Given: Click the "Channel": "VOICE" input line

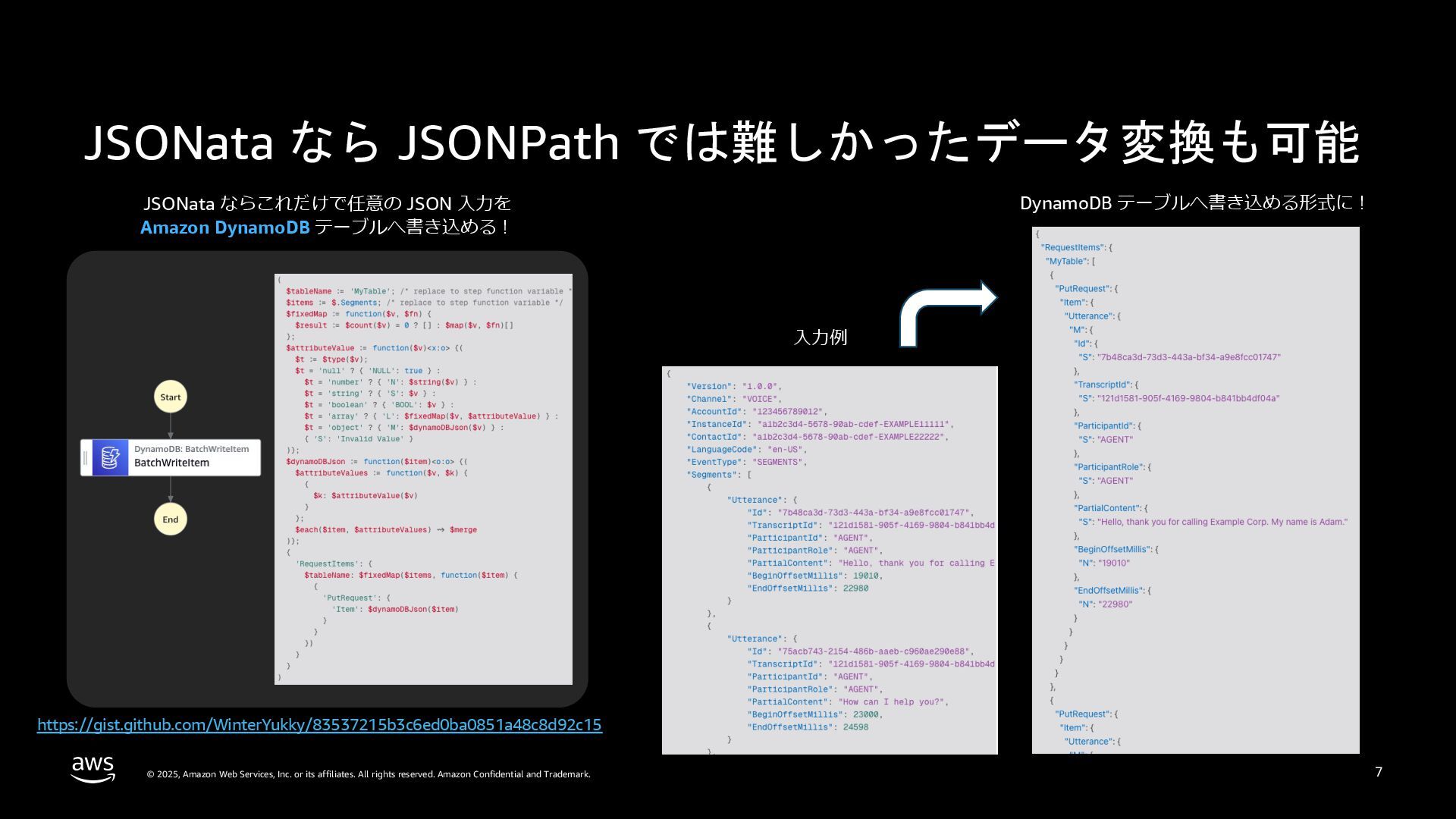Looking at the screenshot, I should pos(733,399).
